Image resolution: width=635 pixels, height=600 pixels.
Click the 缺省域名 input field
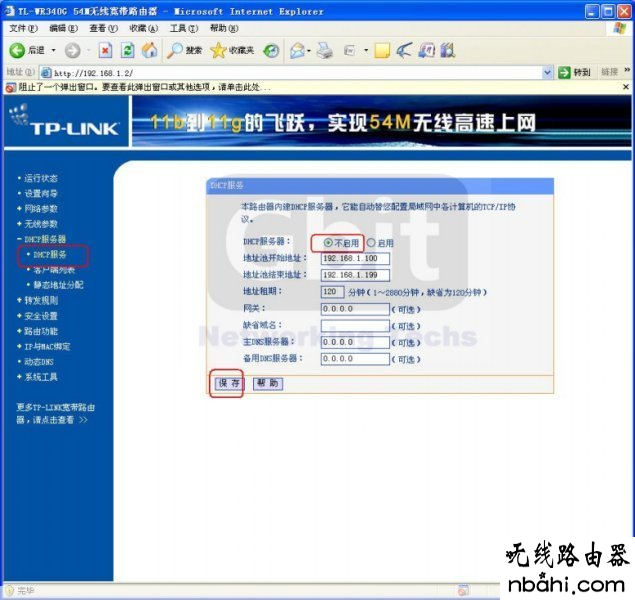point(355,326)
